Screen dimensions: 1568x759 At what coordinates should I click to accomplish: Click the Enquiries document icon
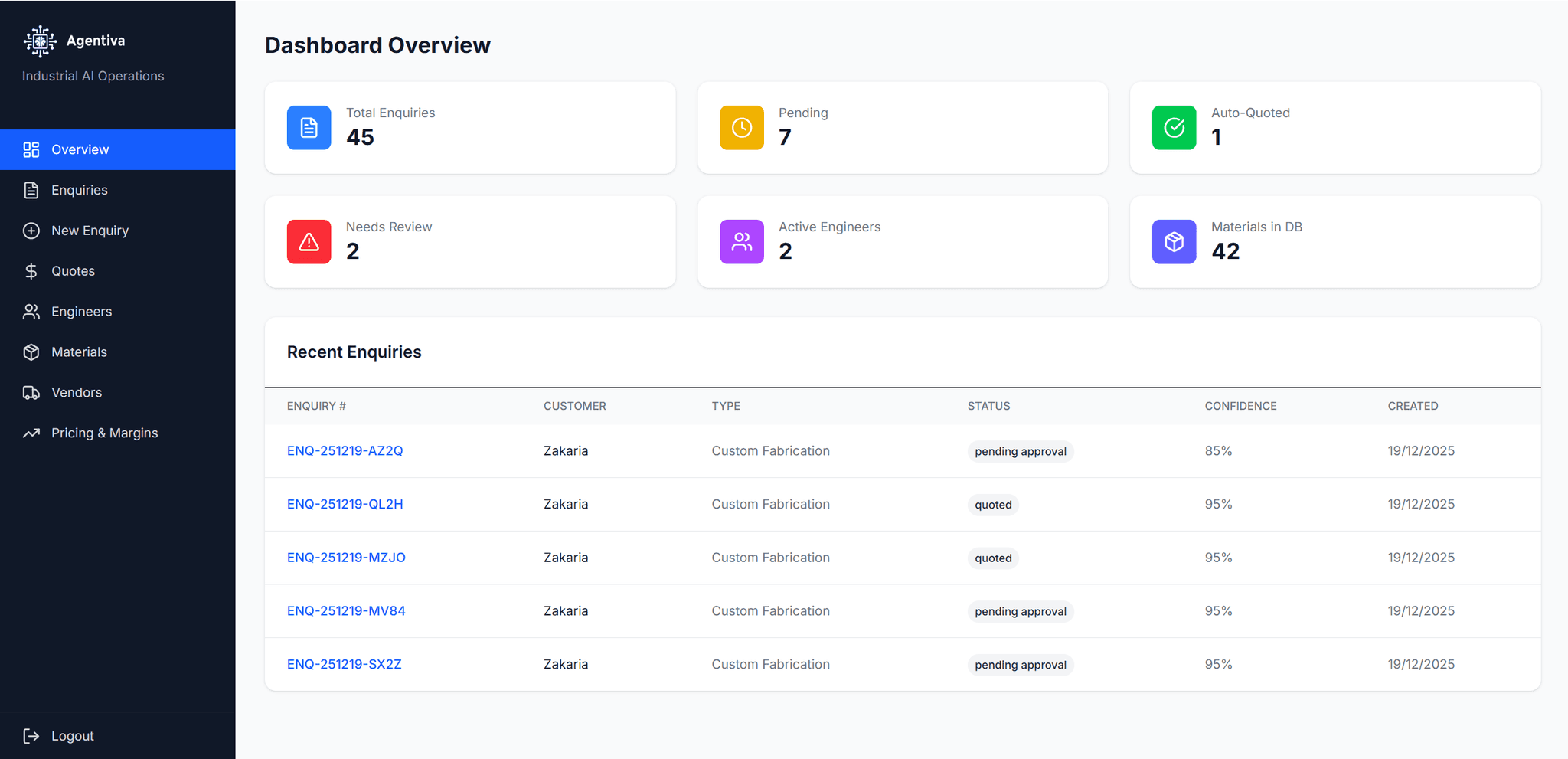31,190
